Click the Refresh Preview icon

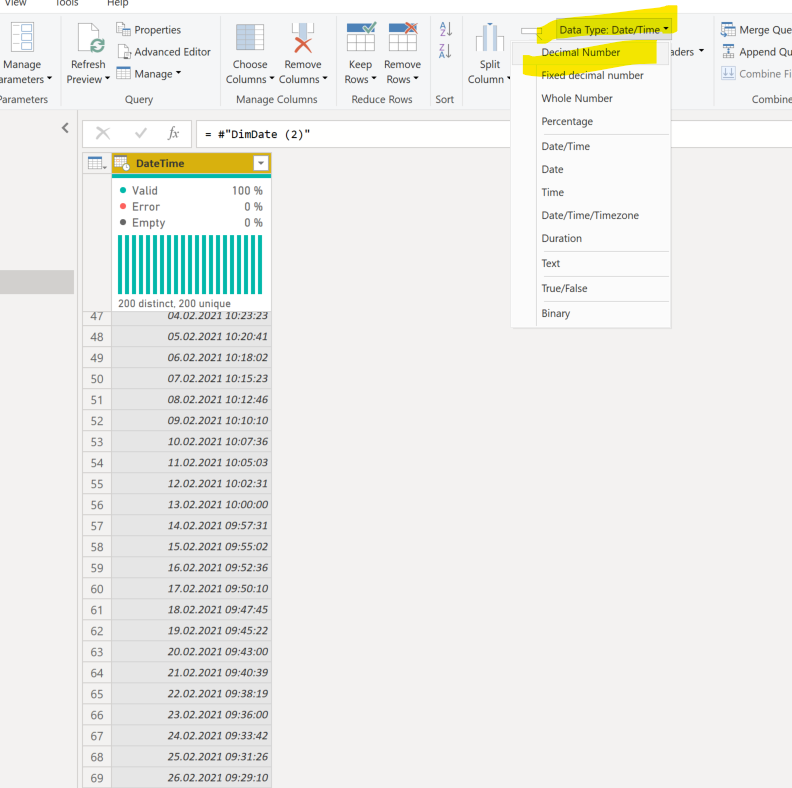pyautogui.click(x=90, y=38)
